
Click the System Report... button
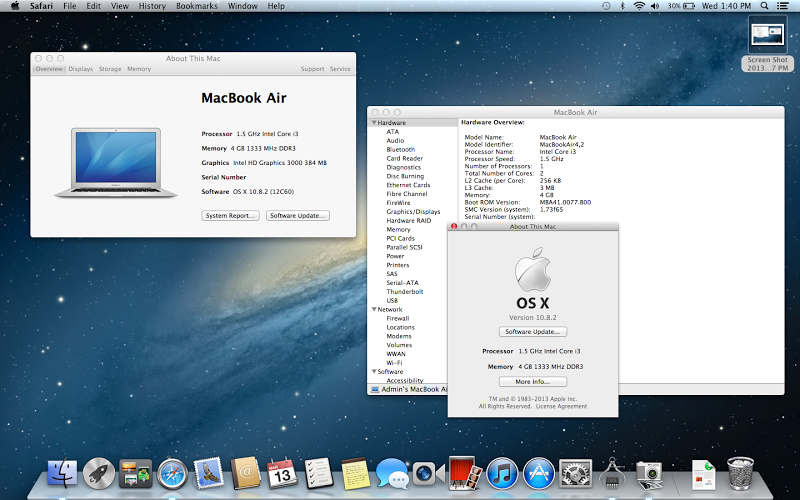pyautogui.click(x=231, y=215)
